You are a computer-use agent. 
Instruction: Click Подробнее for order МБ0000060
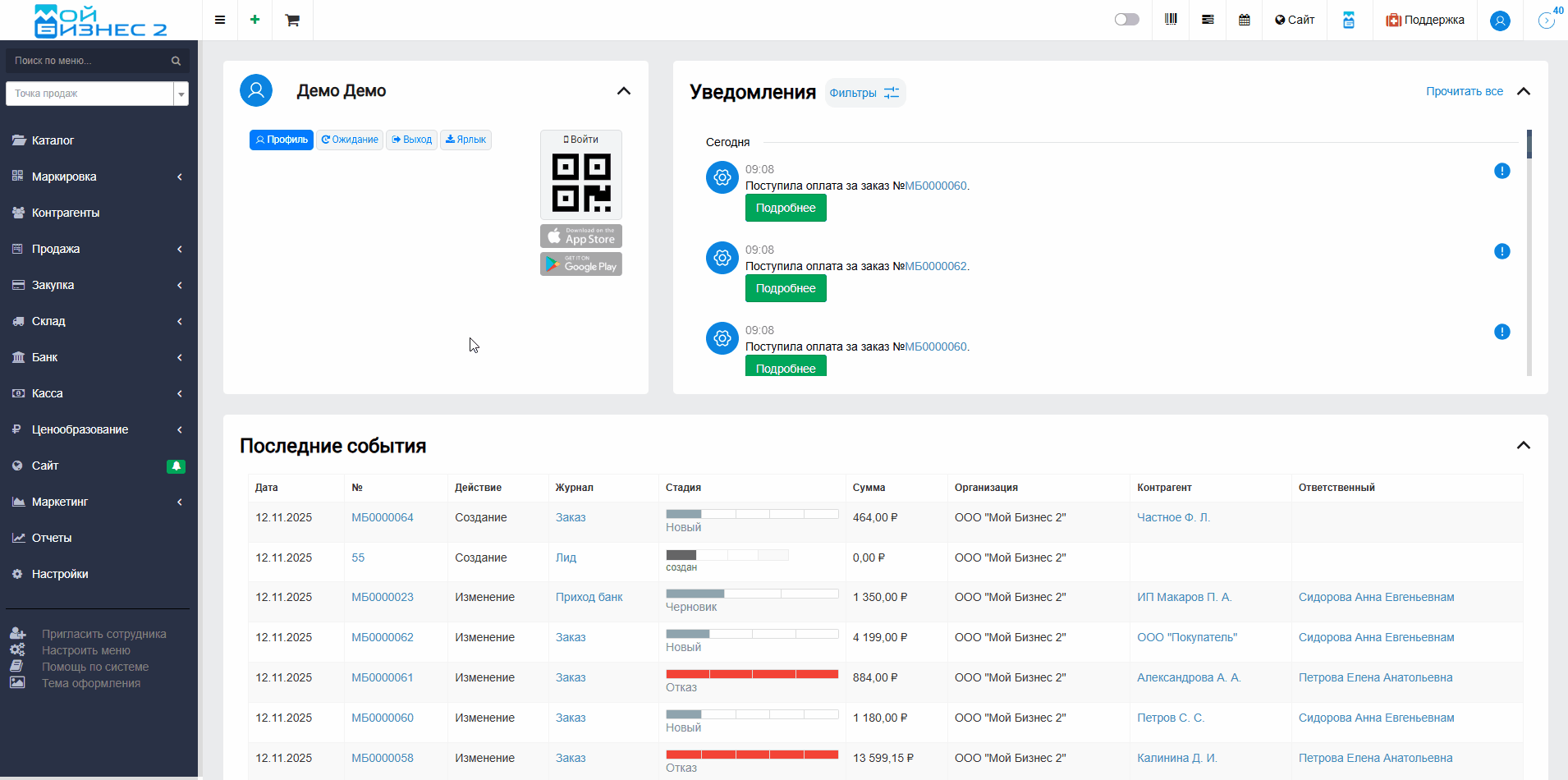click(786, 209)
